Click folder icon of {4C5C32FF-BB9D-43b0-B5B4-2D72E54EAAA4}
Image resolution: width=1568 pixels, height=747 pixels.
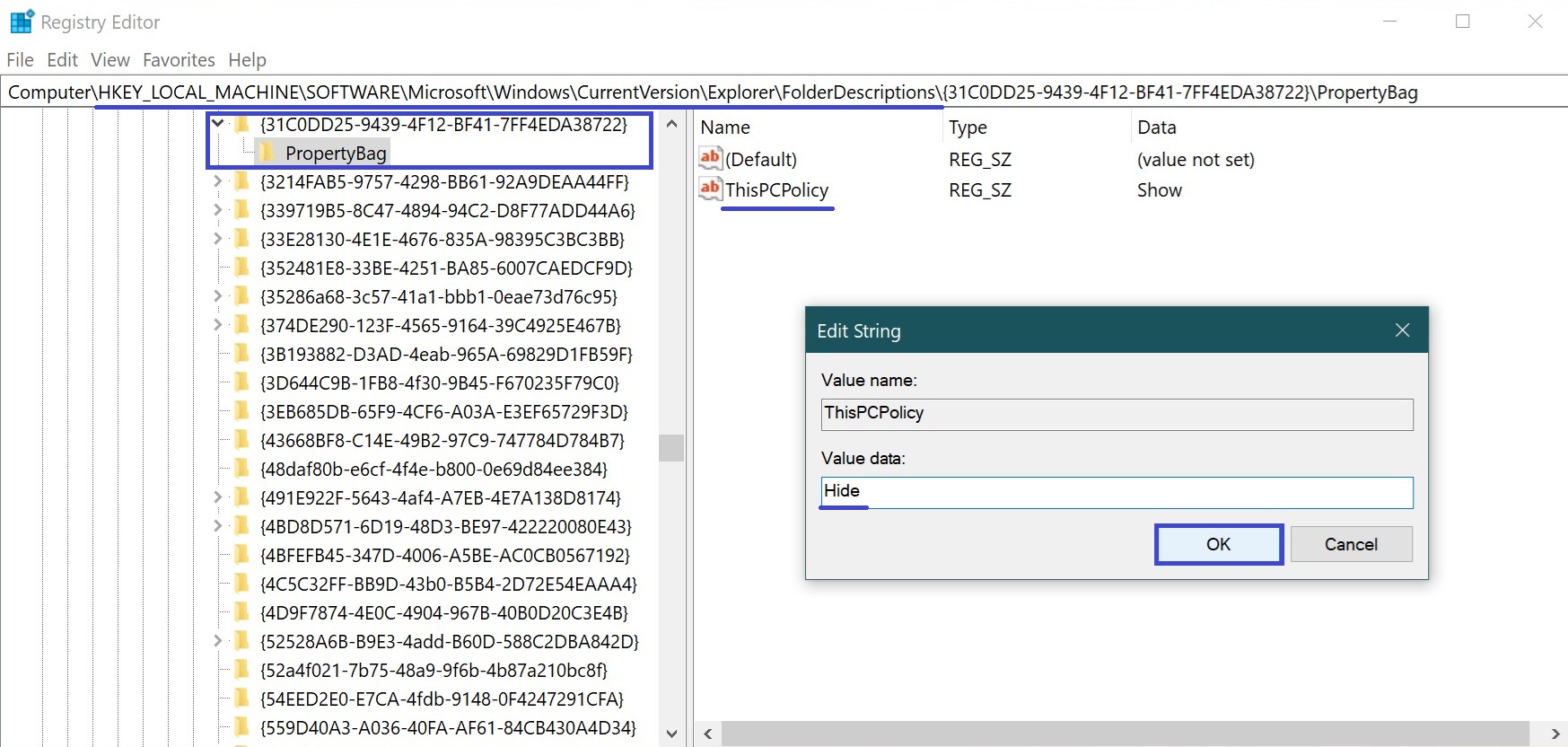click(x=242, y=584)
